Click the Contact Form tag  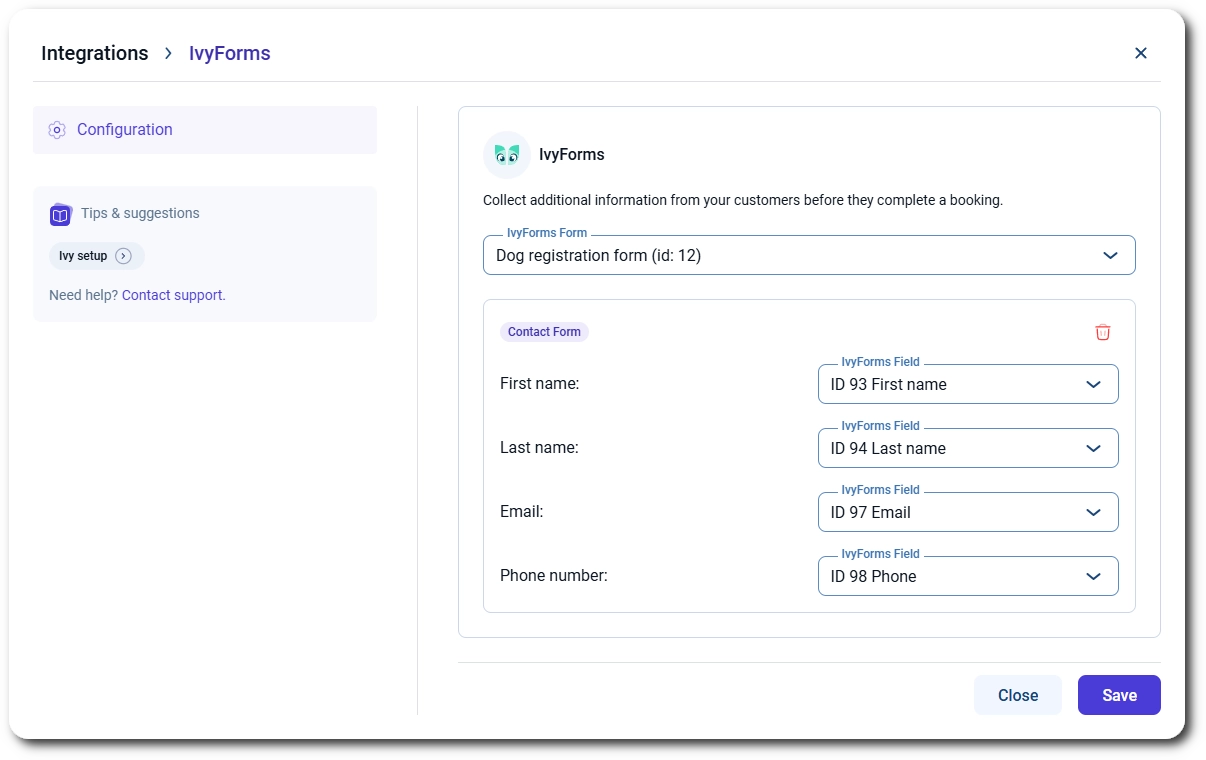click(x=544, y=332)
